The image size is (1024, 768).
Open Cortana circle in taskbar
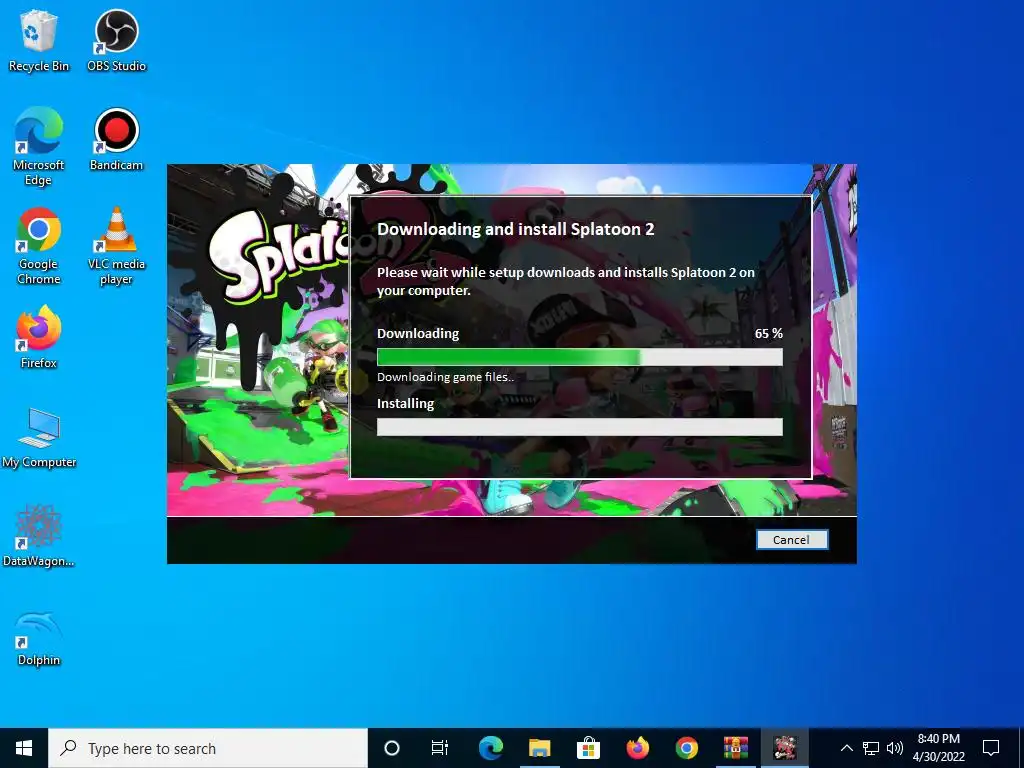[x=392, y=748]
